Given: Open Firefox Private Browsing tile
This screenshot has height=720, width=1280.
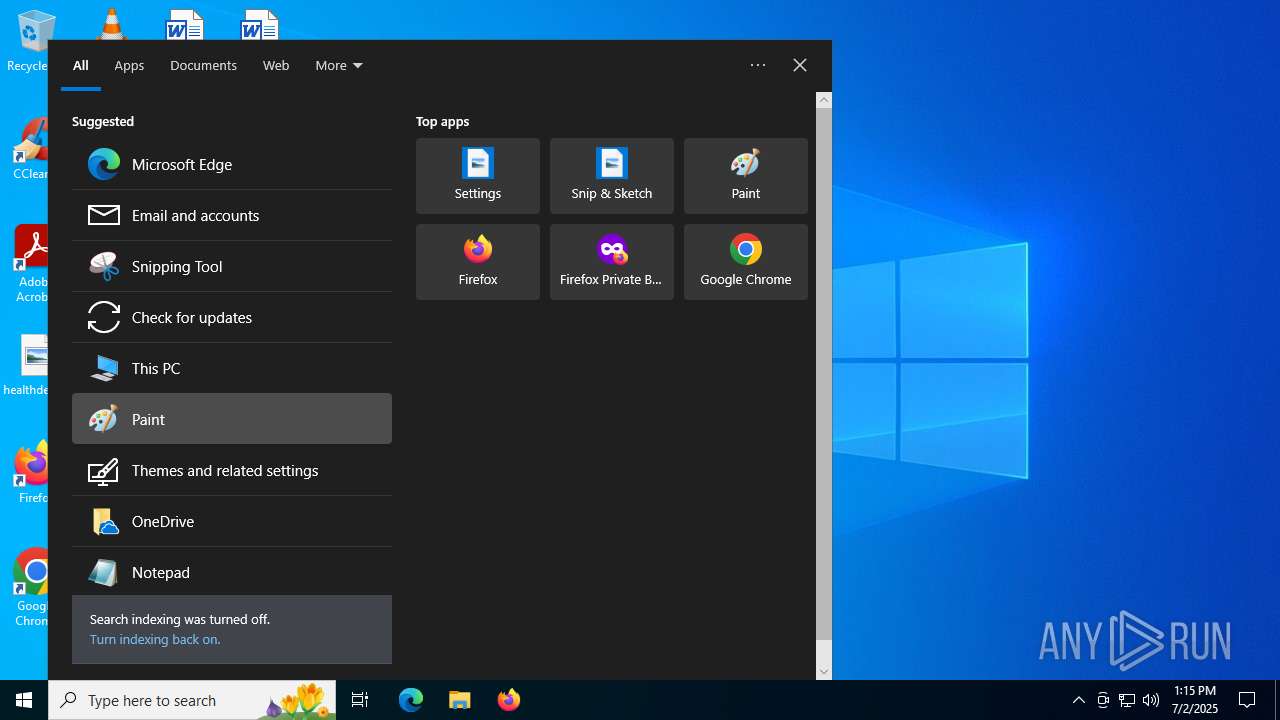Looking at the screenshot, I should click(x=612, y=262).
